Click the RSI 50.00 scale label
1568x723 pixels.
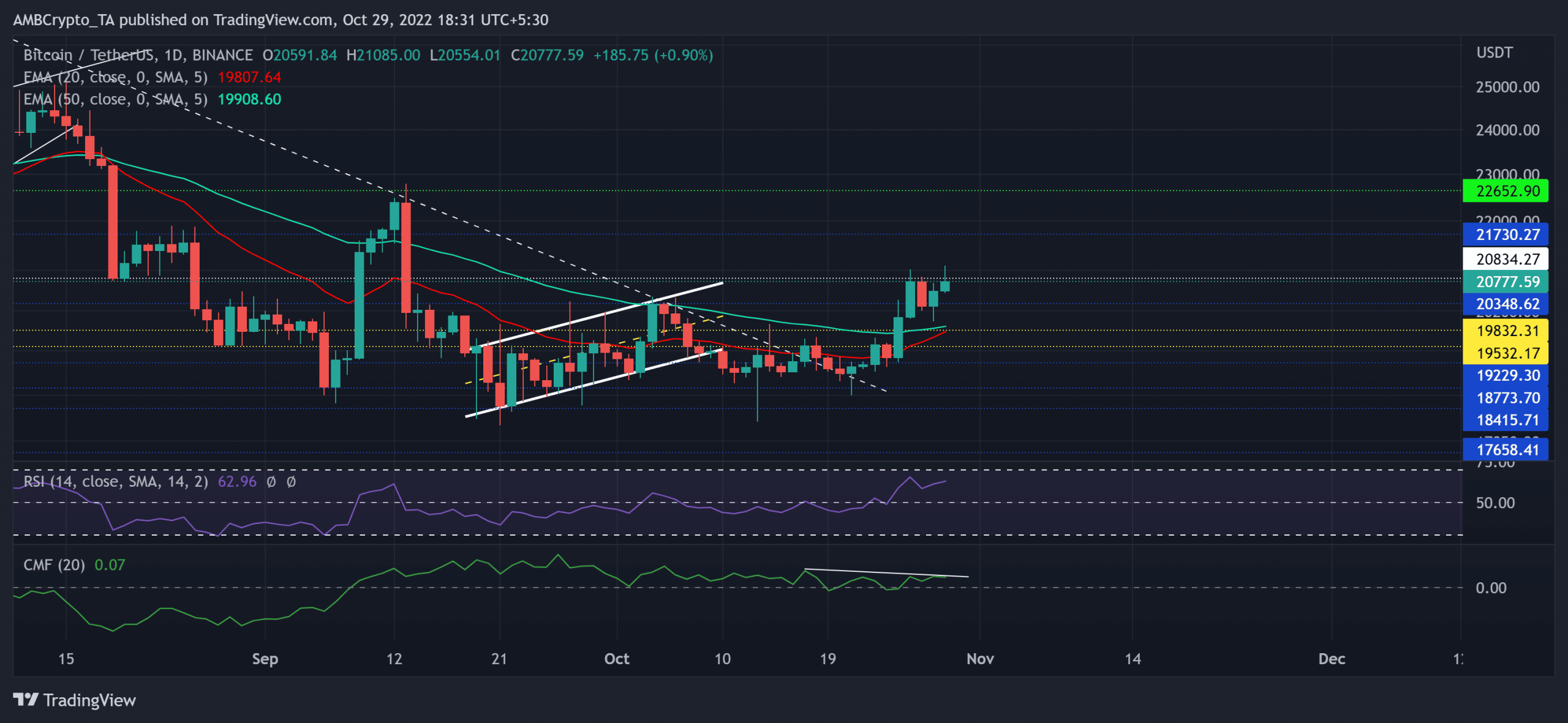pos(1495,503)
